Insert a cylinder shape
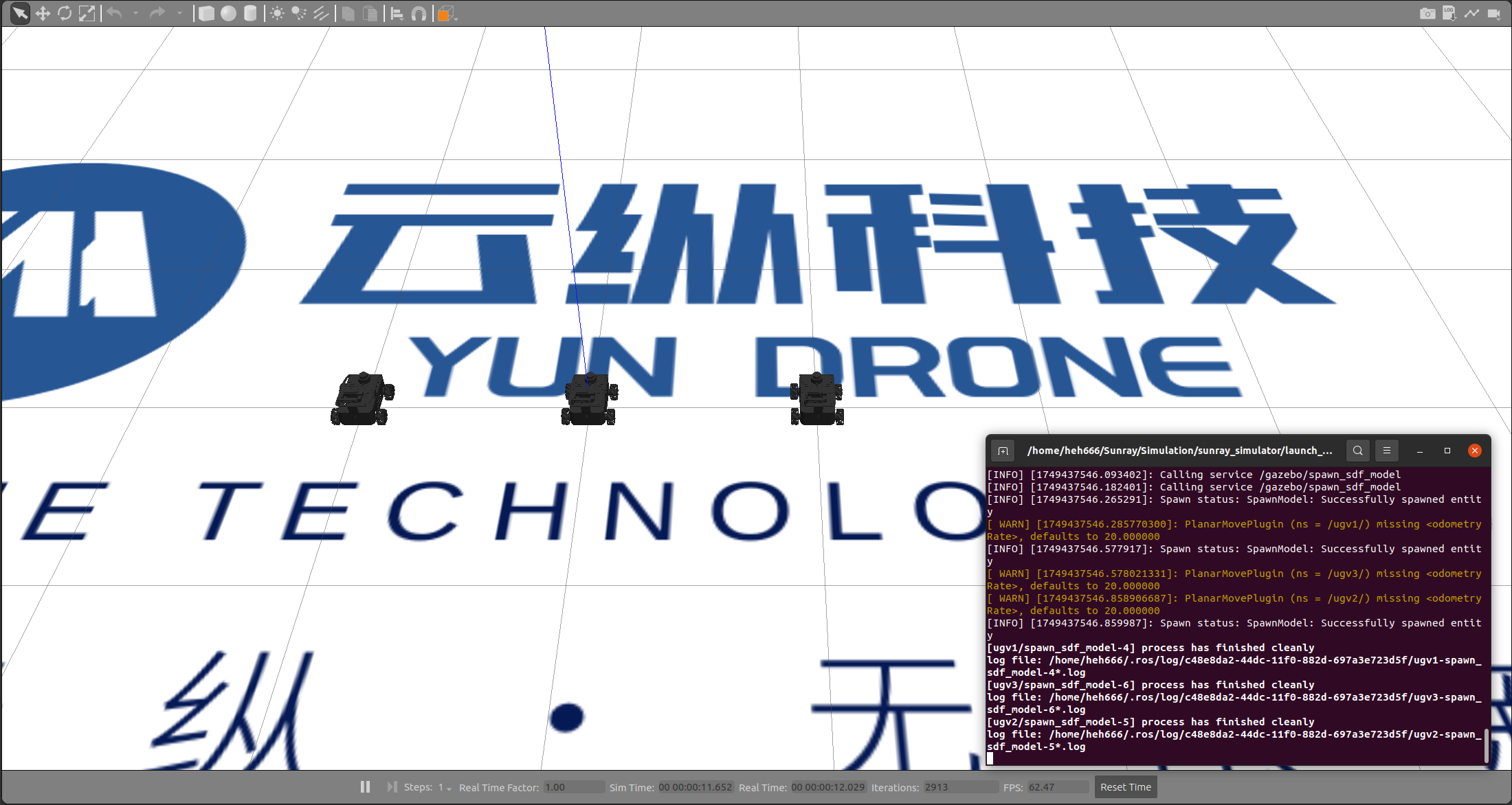The image size is (1512, 805). point(250,13)
